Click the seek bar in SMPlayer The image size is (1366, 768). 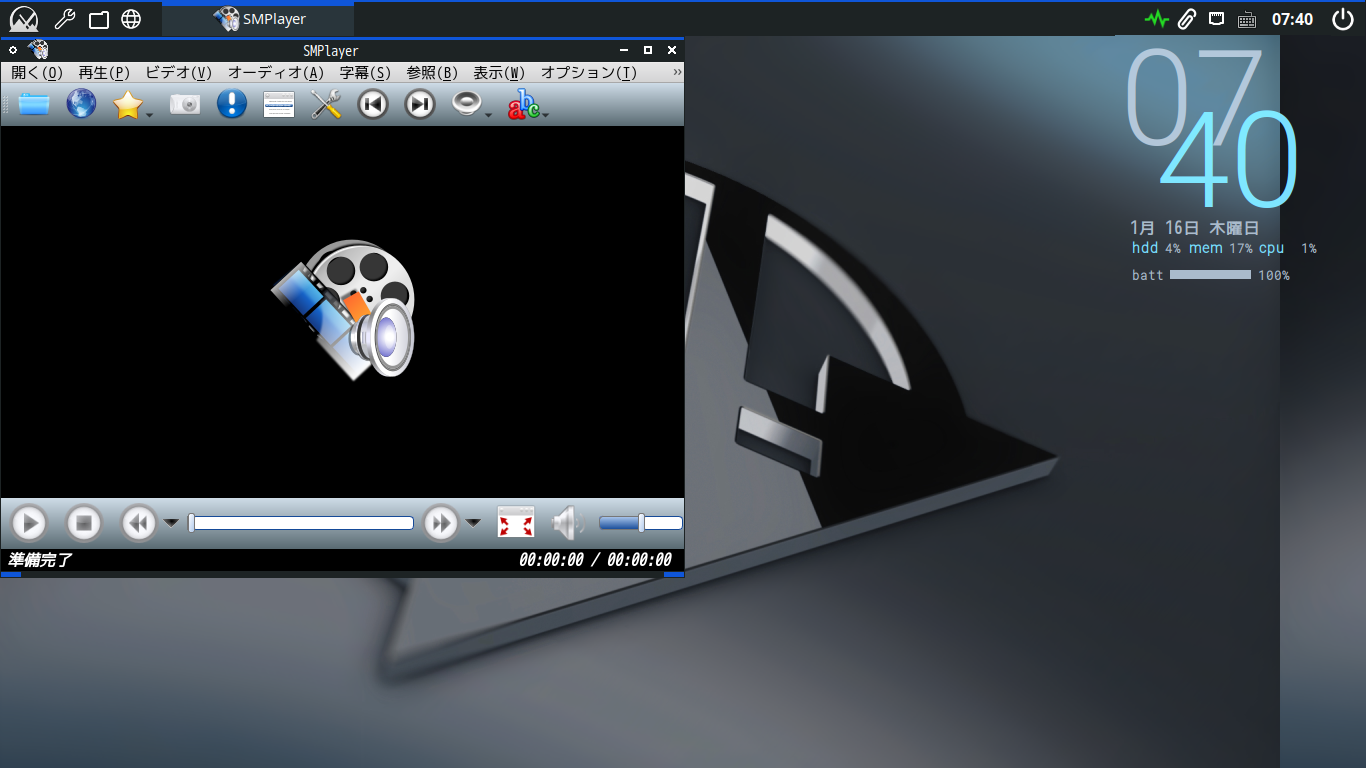pos(301,523)
